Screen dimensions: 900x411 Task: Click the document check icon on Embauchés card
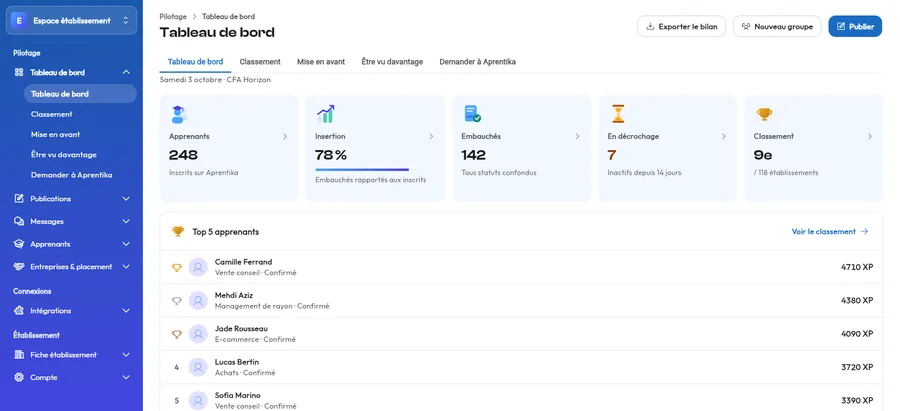click(472, 114)
